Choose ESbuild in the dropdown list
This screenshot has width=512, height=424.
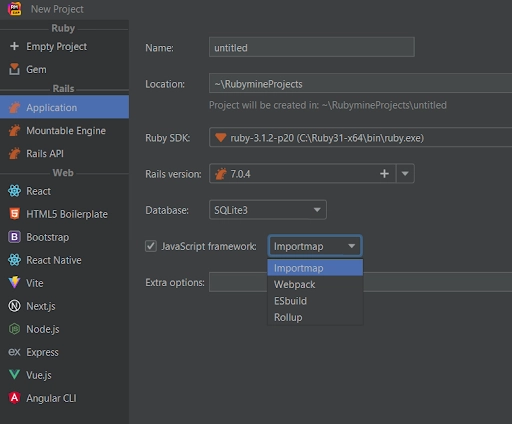315,301
